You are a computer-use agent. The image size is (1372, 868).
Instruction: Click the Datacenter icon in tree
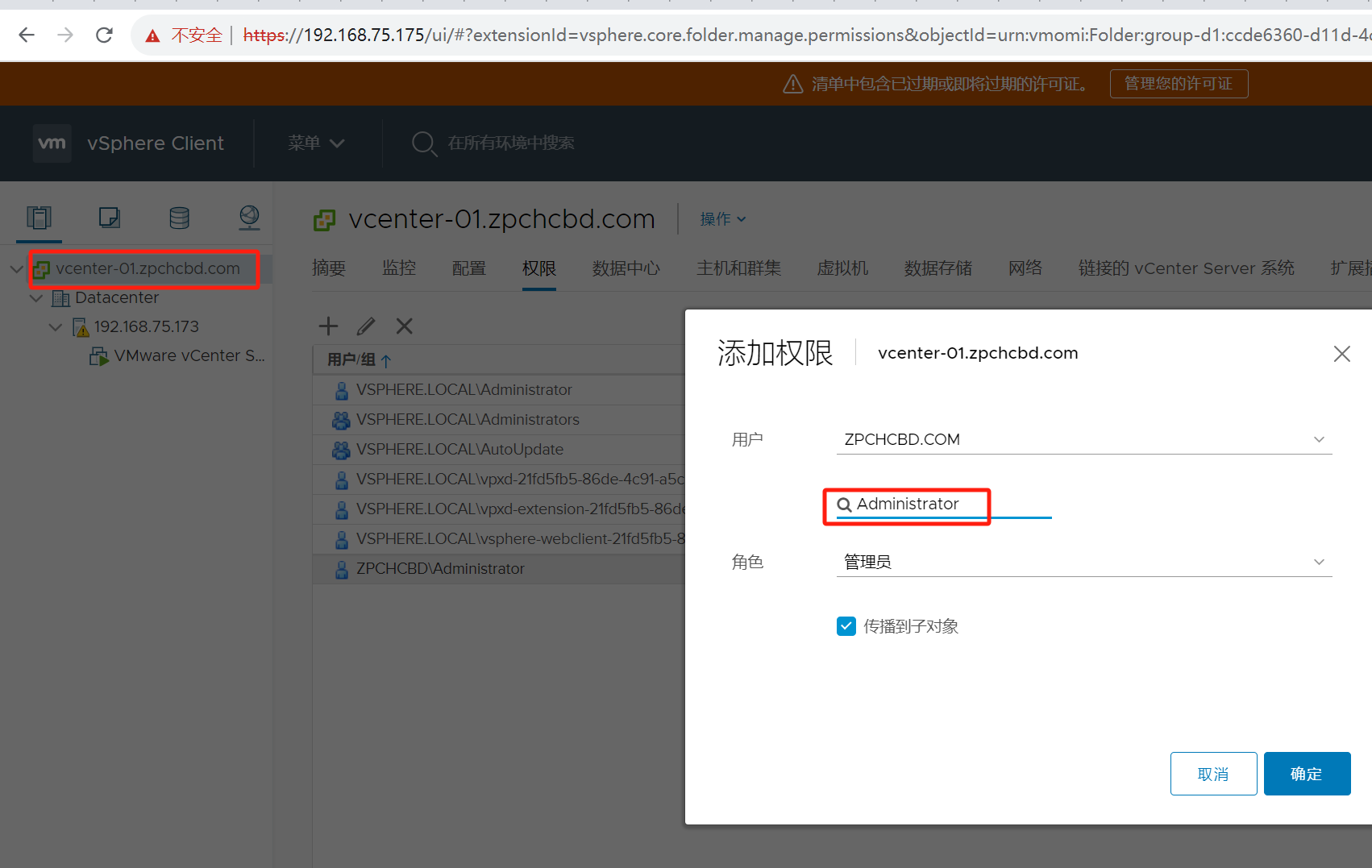60,298
